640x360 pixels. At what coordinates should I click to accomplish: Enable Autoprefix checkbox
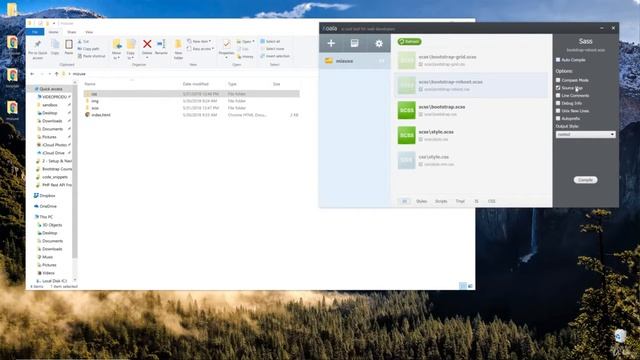[558, 118]
